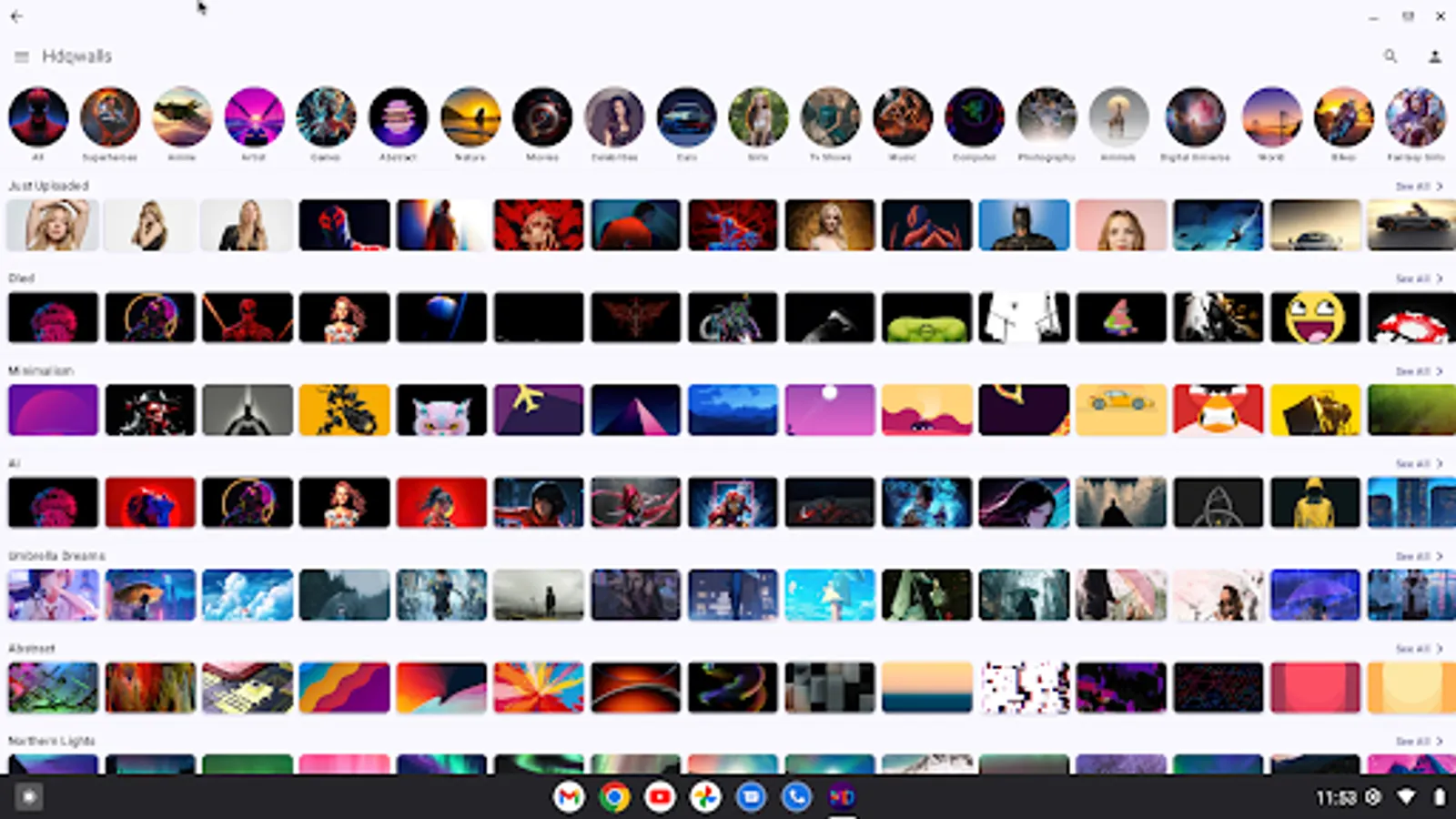Open the Photography category circle

(x=1046, y=116)
